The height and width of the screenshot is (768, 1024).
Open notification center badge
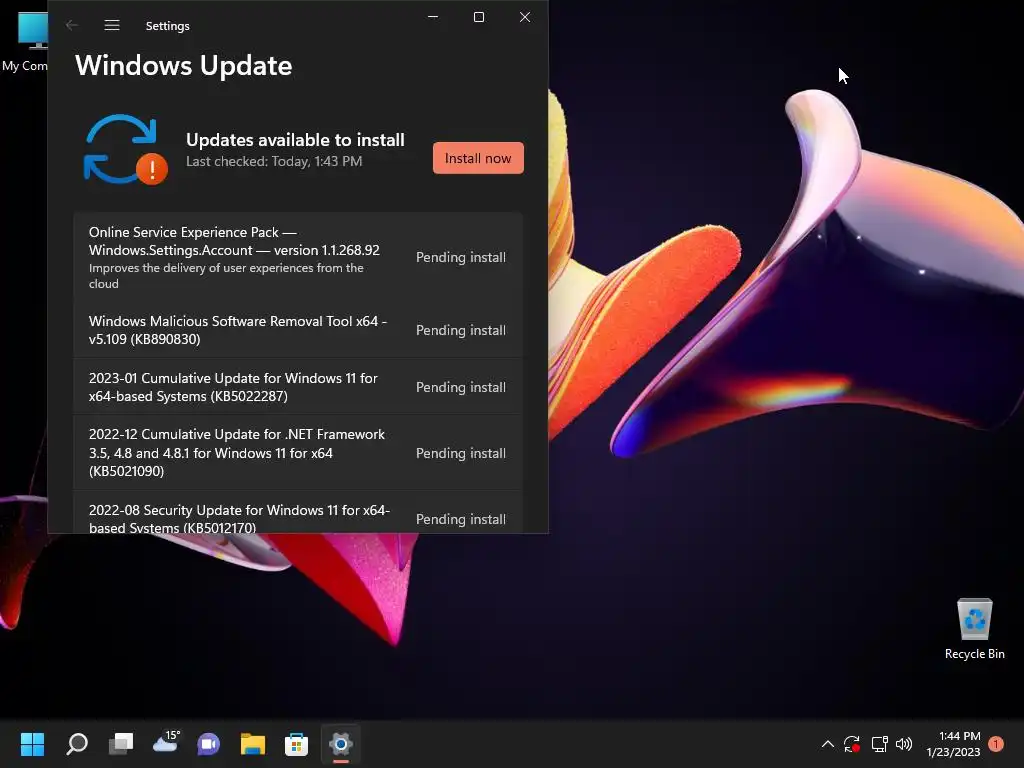click(996, 744)
